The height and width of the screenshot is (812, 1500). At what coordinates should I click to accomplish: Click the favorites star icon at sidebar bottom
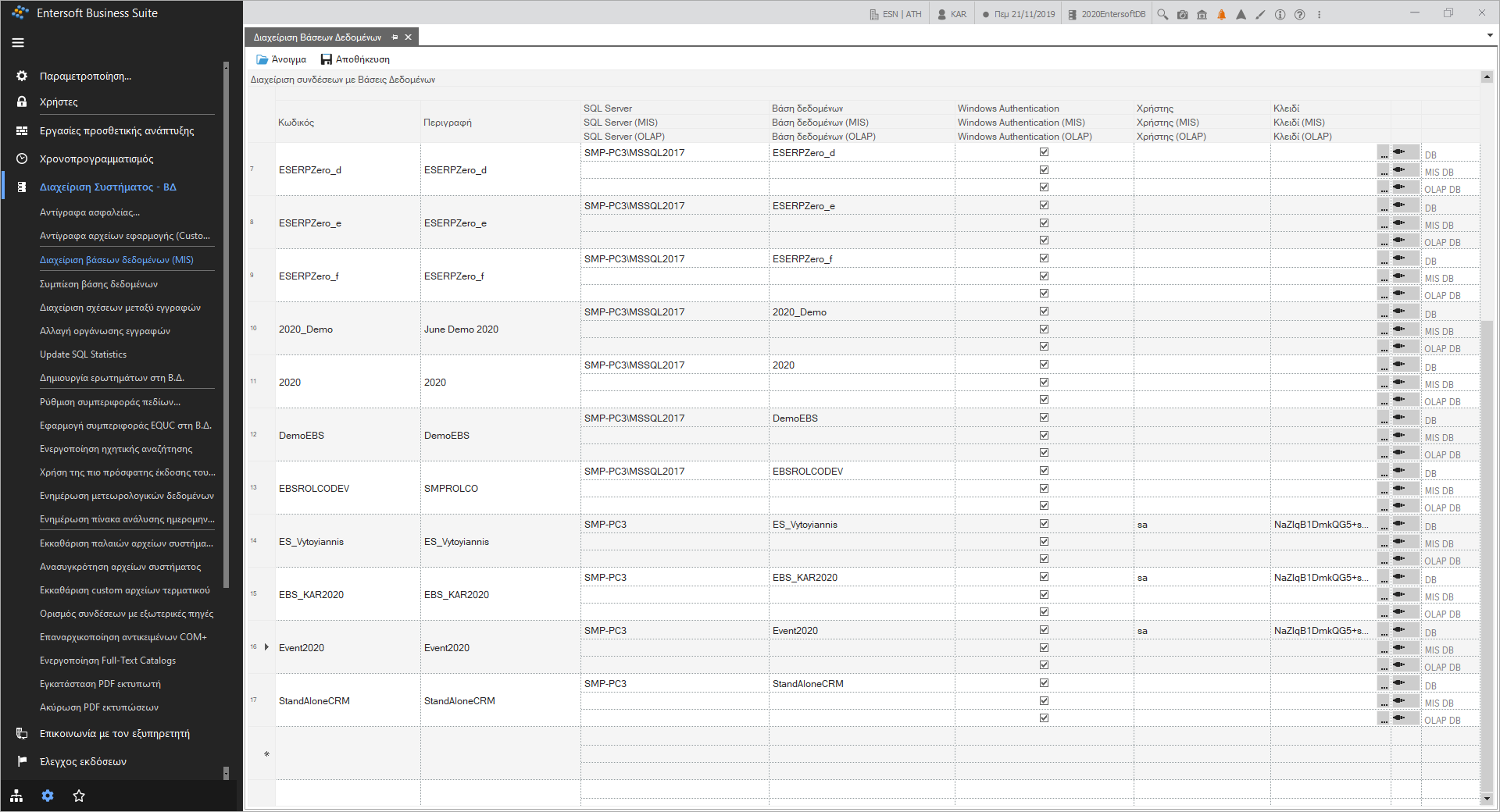[x=79, y=796]
